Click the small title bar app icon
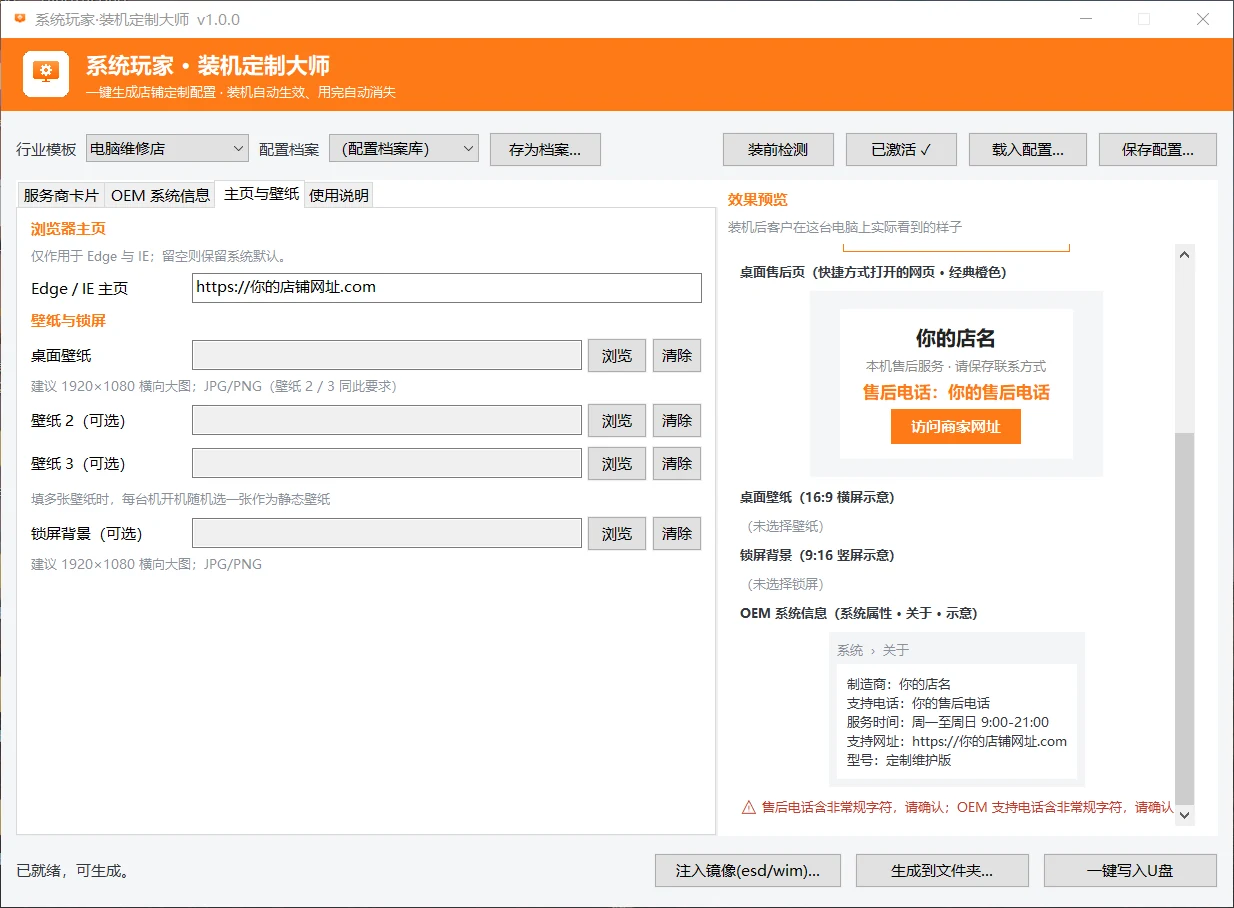Image resolution: width=1234 pixels, height=908 pixels. click(x=20, y=19)
